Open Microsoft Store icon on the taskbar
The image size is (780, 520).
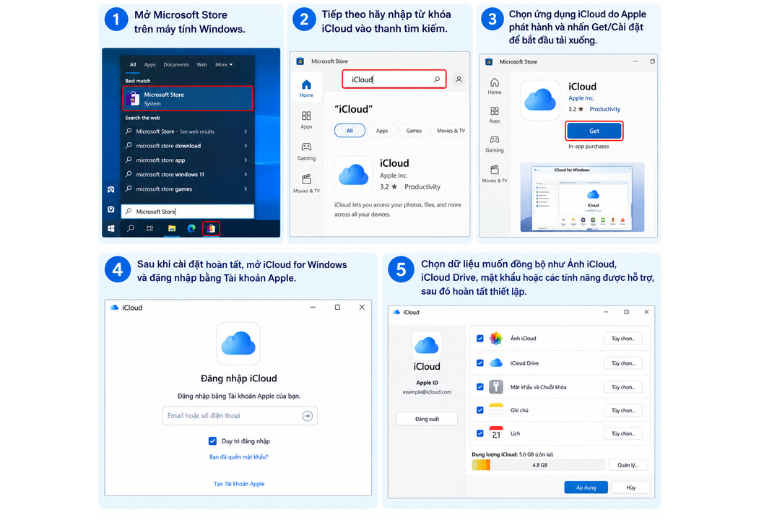coord(211,228)
